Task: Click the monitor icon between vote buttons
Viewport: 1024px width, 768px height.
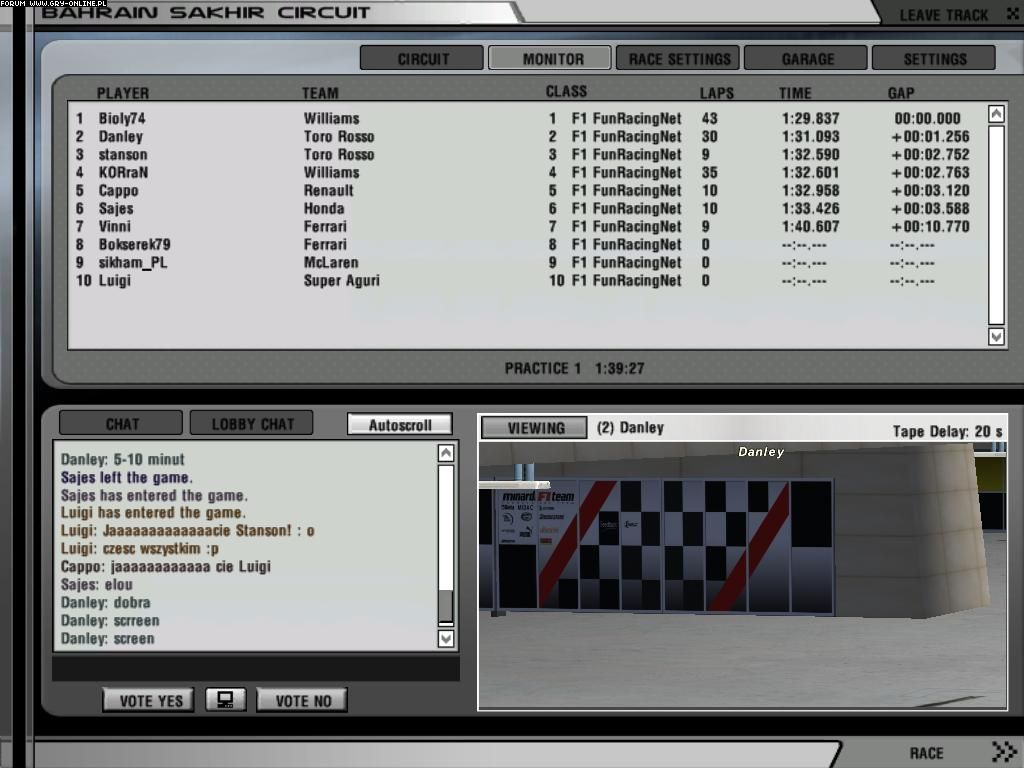Action: (225, 699)
